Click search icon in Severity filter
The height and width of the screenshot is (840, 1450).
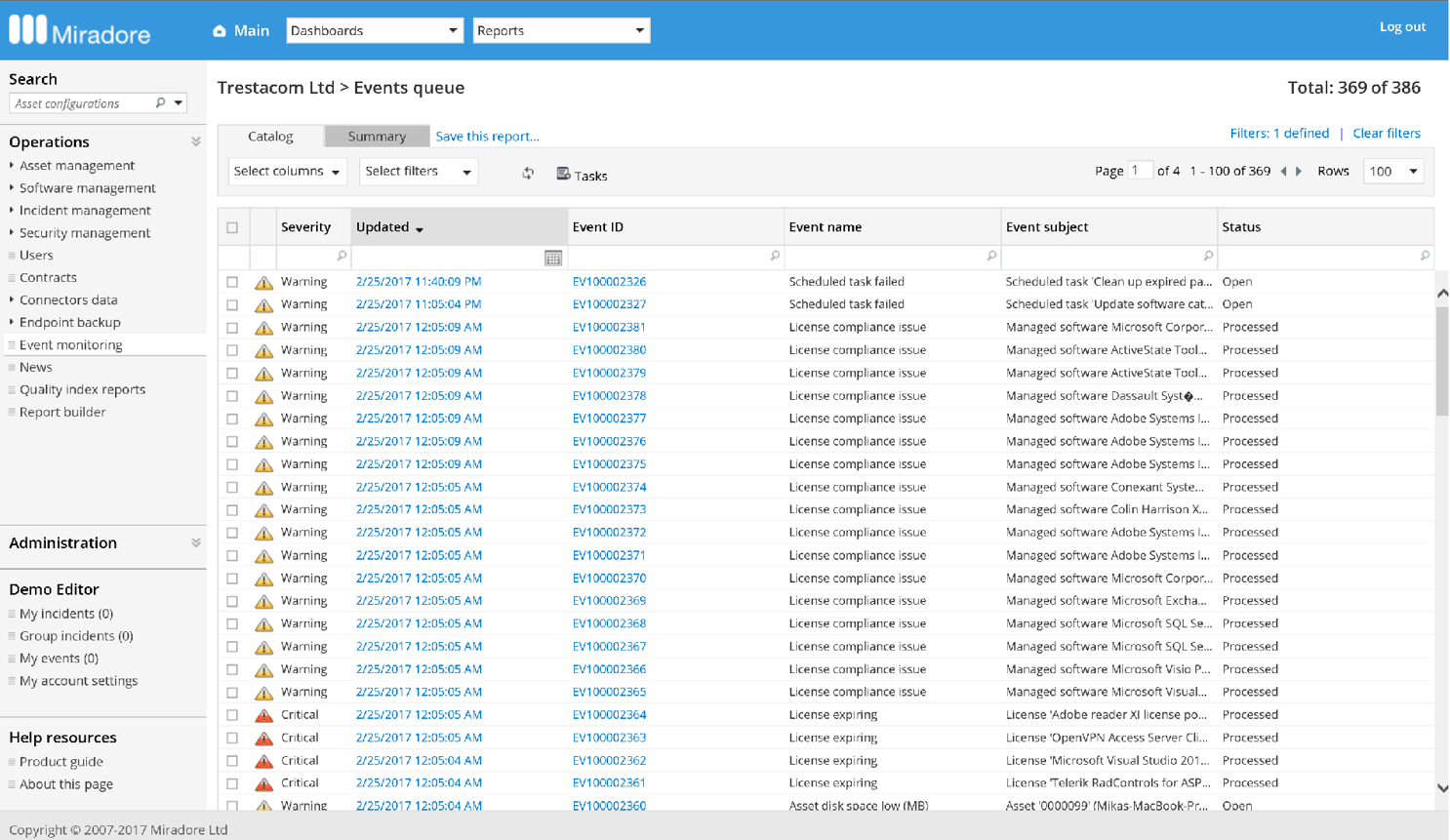342,256
